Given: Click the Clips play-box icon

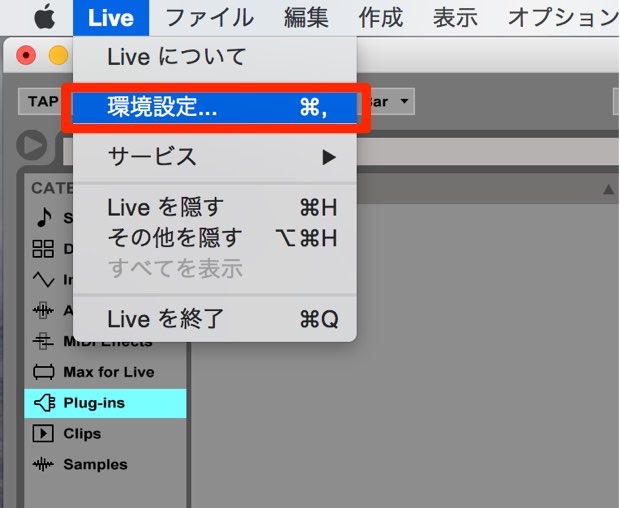Looking at the screenshot, I should point(43,434).
